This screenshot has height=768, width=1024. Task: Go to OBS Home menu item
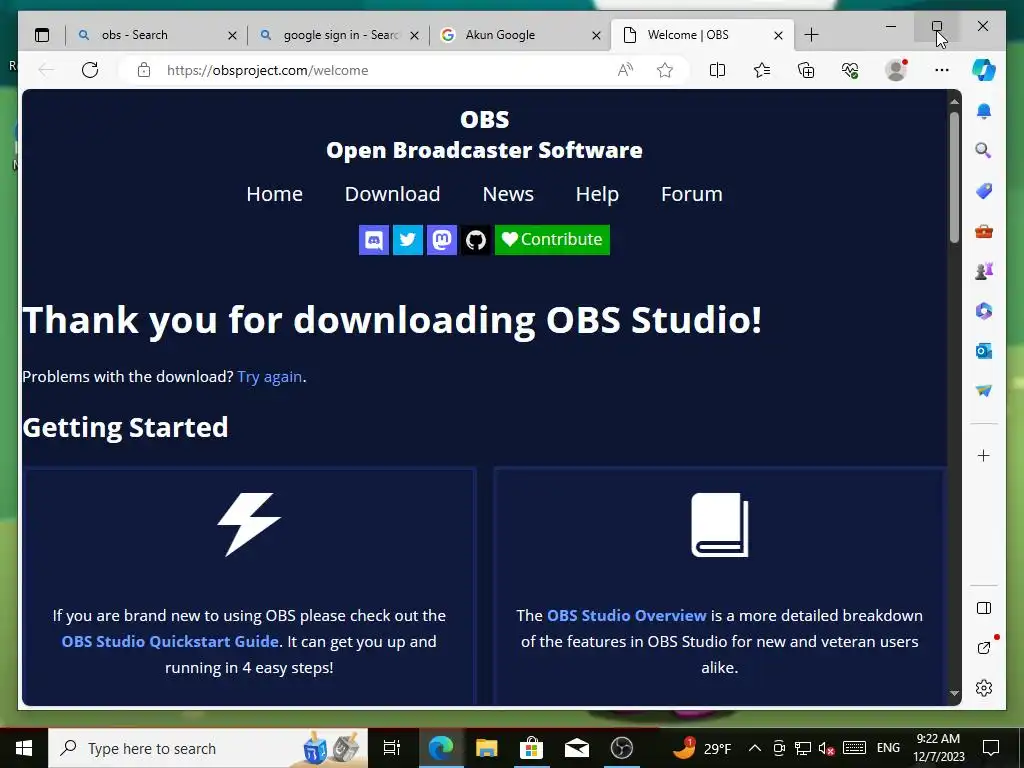pos(274,194)
